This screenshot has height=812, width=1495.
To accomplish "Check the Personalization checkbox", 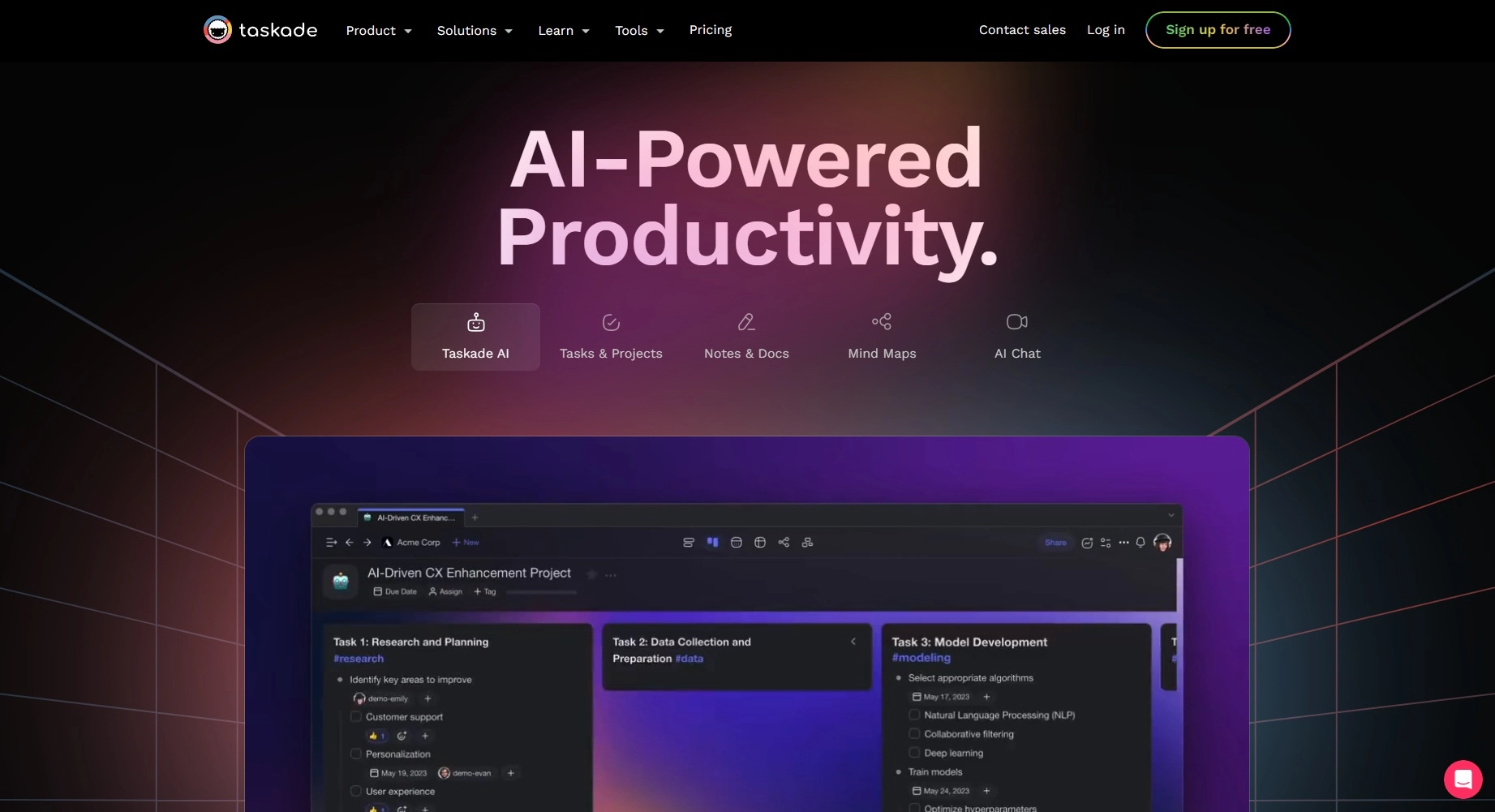I will [355, 754].
